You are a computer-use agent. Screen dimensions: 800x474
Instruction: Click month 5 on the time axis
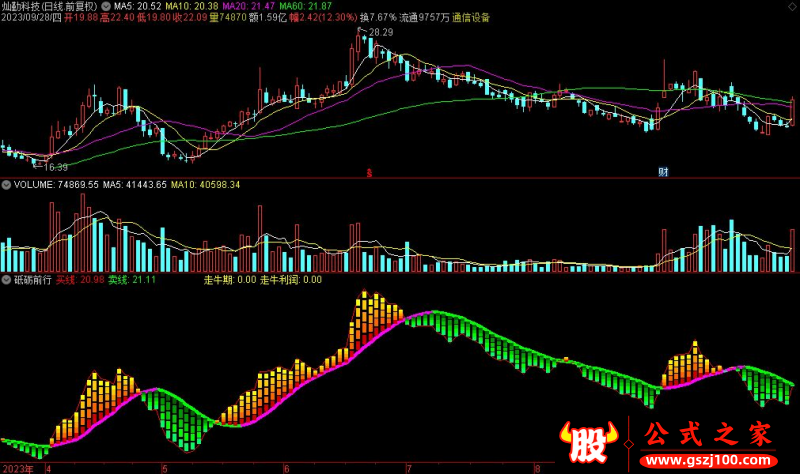click(x=165, y=468)
